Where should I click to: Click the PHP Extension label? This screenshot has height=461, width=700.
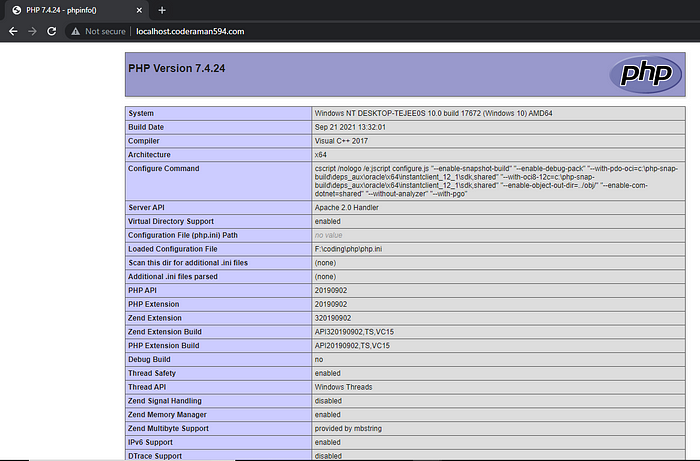tap(154, 304)
